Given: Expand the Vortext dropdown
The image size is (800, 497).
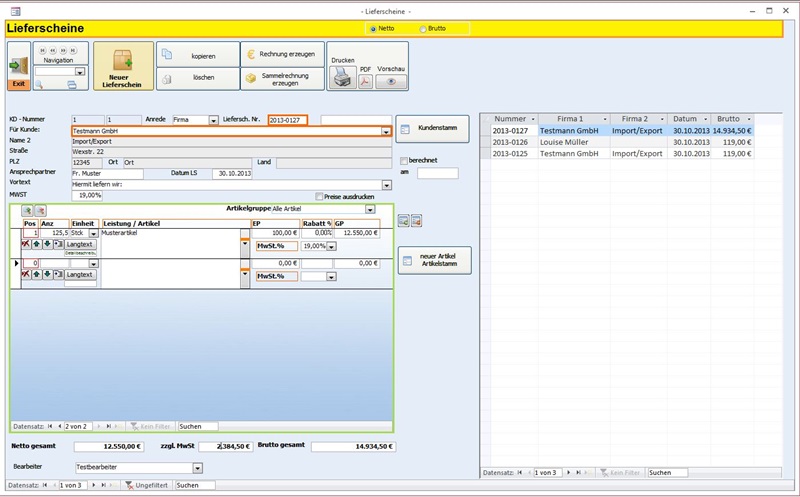Looking at the screenshot, I should click(x=387, y=185).
